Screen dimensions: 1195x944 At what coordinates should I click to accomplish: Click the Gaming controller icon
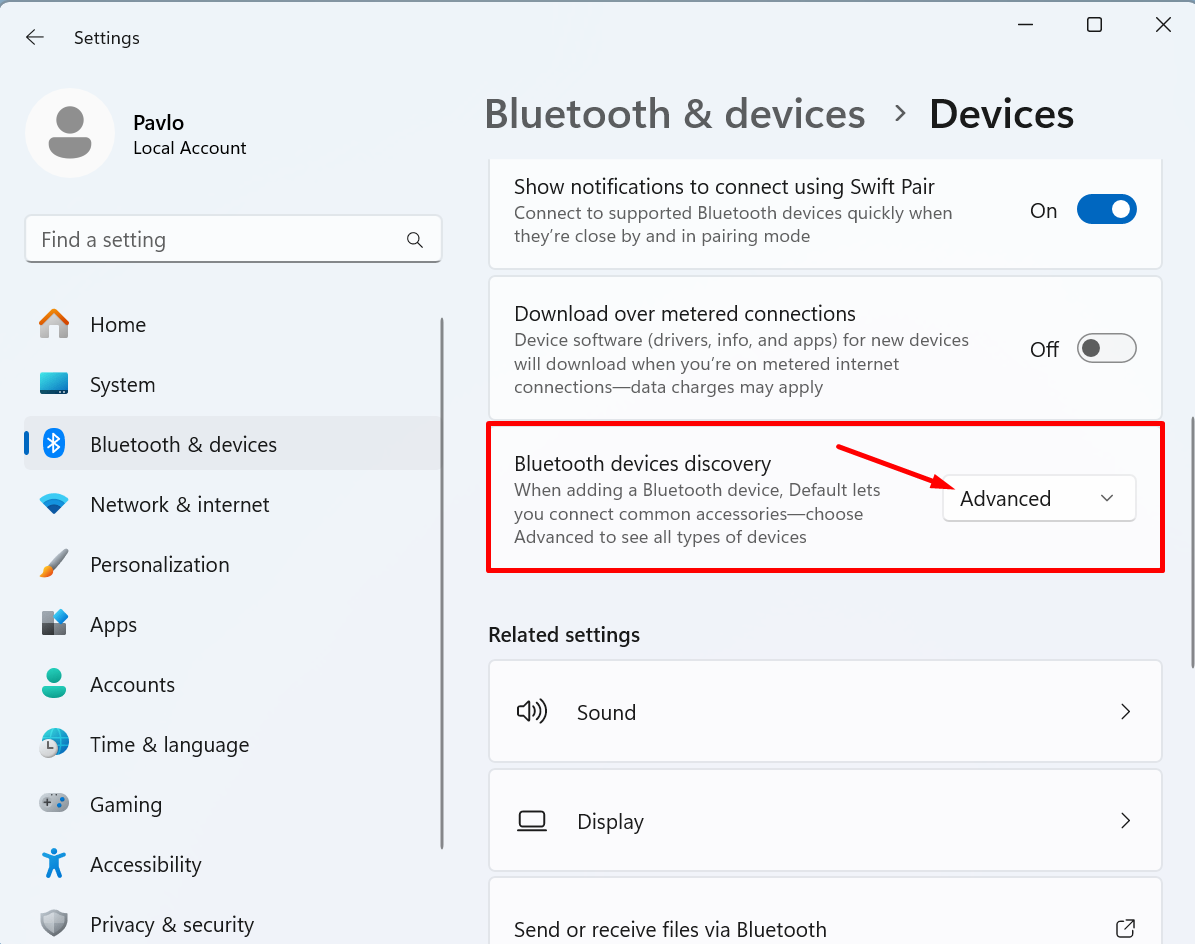54,803
